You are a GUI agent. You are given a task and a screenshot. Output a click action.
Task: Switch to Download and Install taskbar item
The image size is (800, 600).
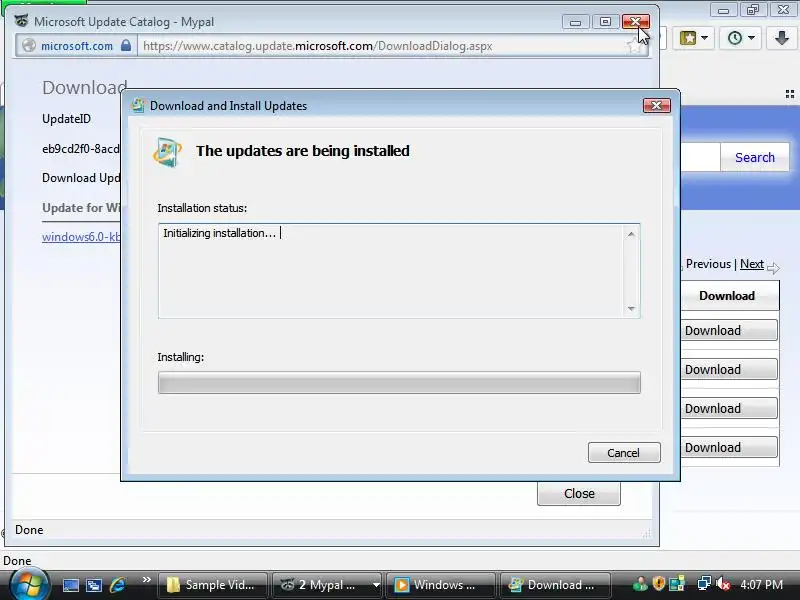coord(555,585)
